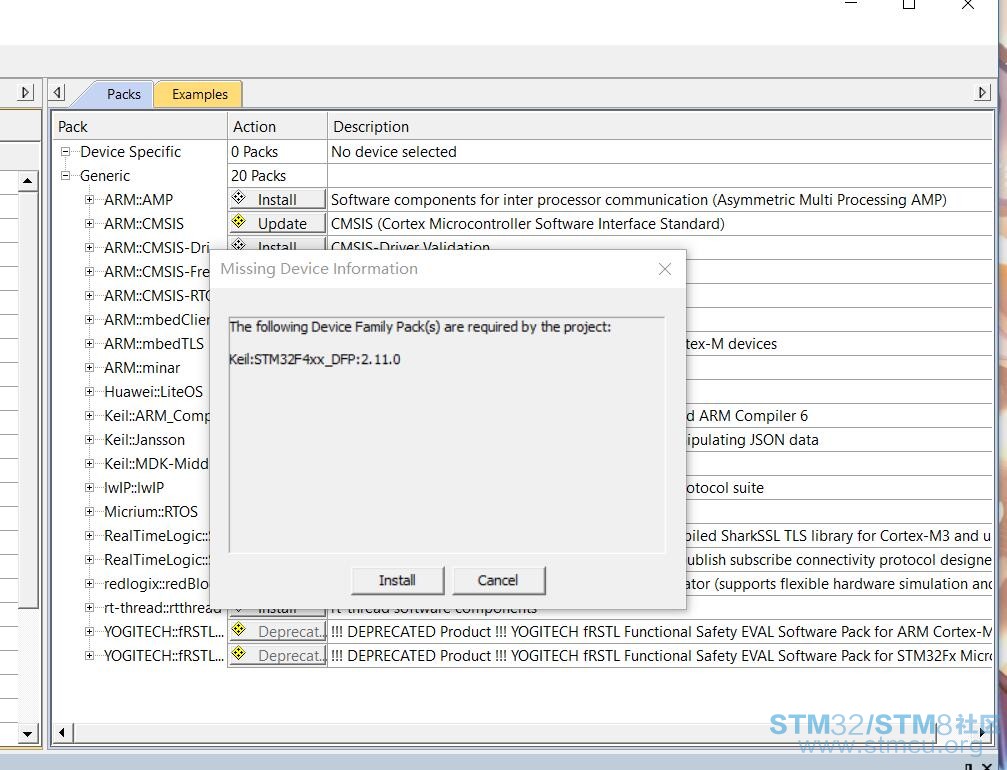Update the ARM::CMSIS pack
Image resolution: width=1007 pixels, height=770 pixels.
pos(277,223)
